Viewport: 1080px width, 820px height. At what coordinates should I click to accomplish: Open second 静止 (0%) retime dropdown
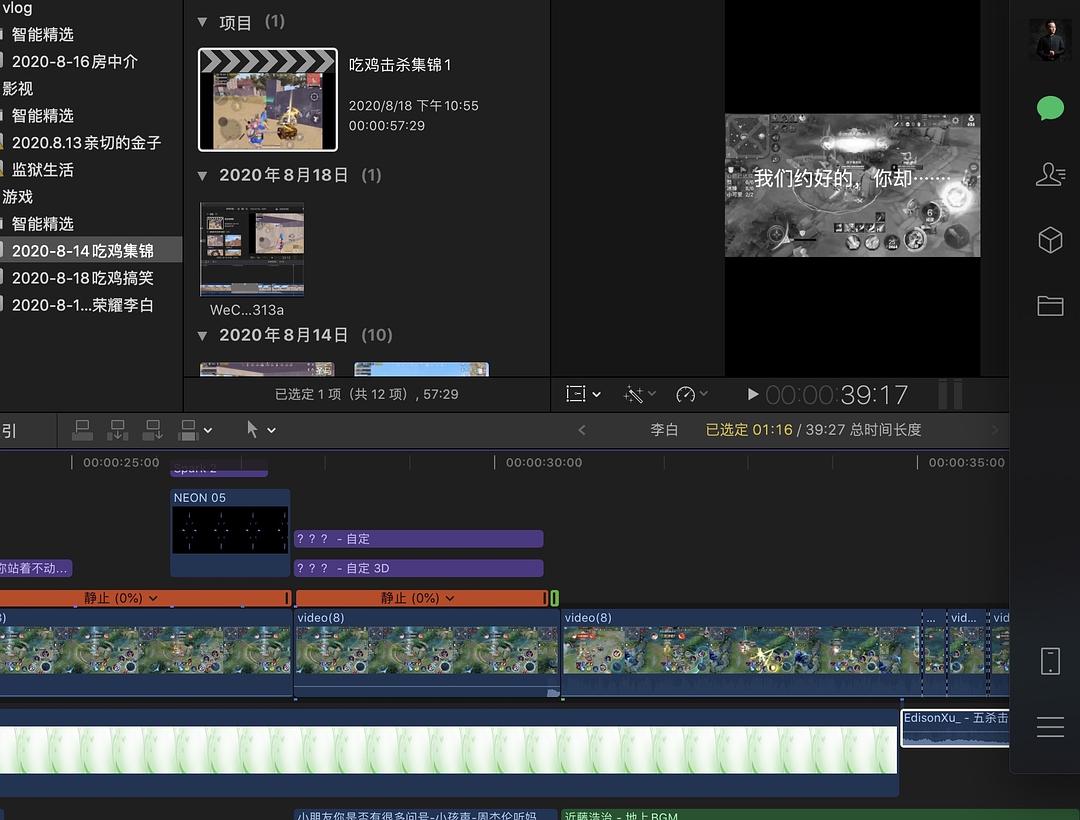(x=450, y=598)
